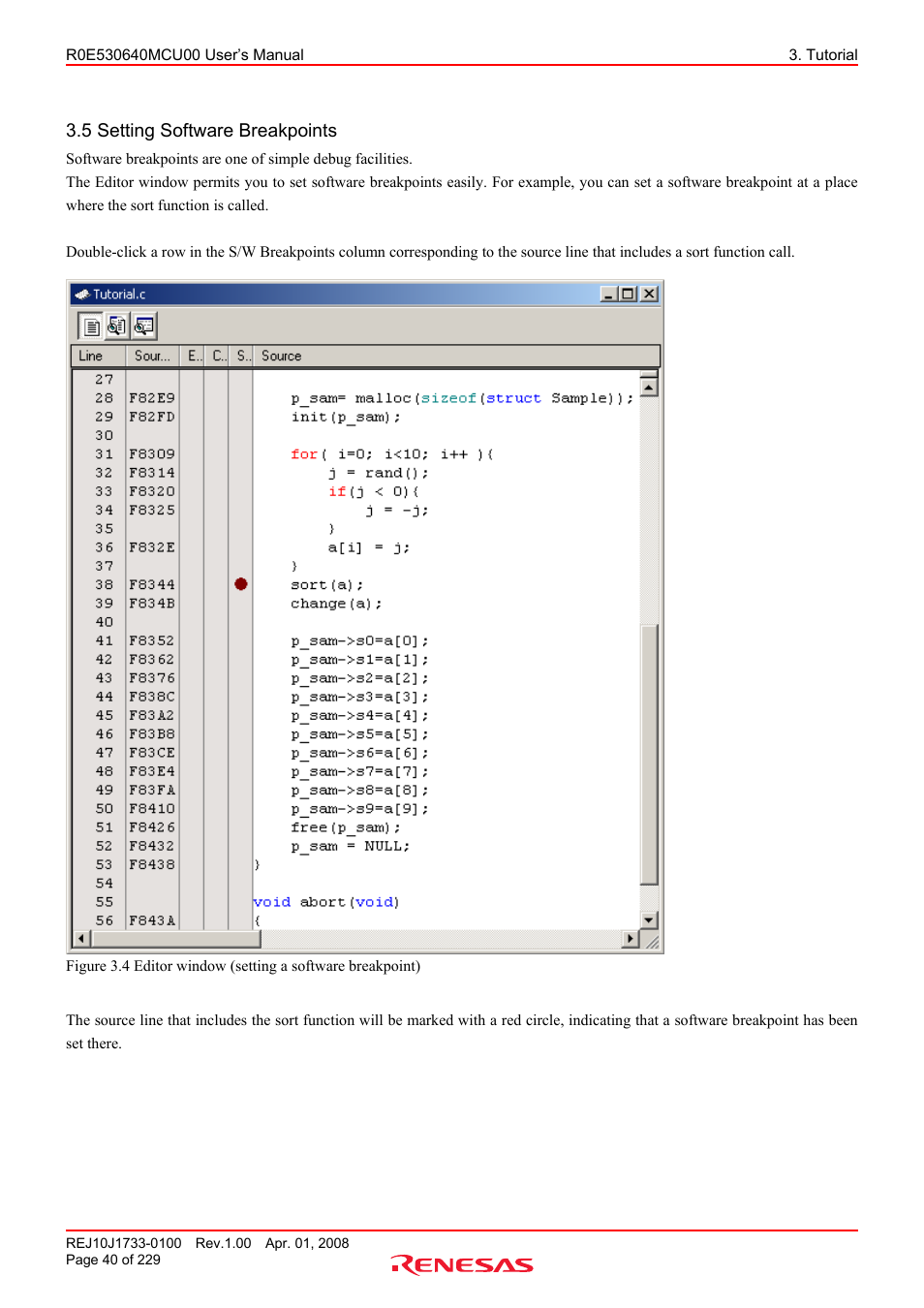Select the source mode view icon
Screen dimensions: 924x1308
pos(90,327)
